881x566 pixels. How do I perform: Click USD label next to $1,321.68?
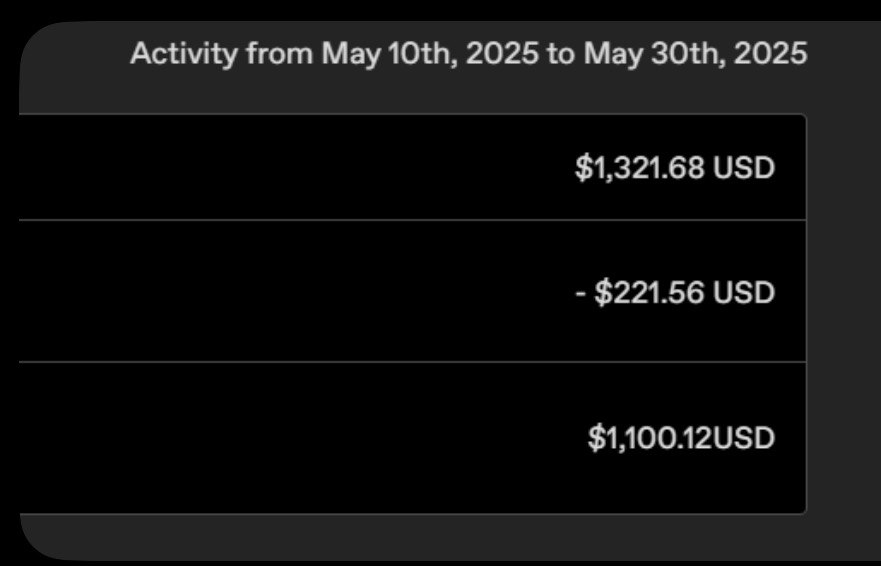point(744,168)
